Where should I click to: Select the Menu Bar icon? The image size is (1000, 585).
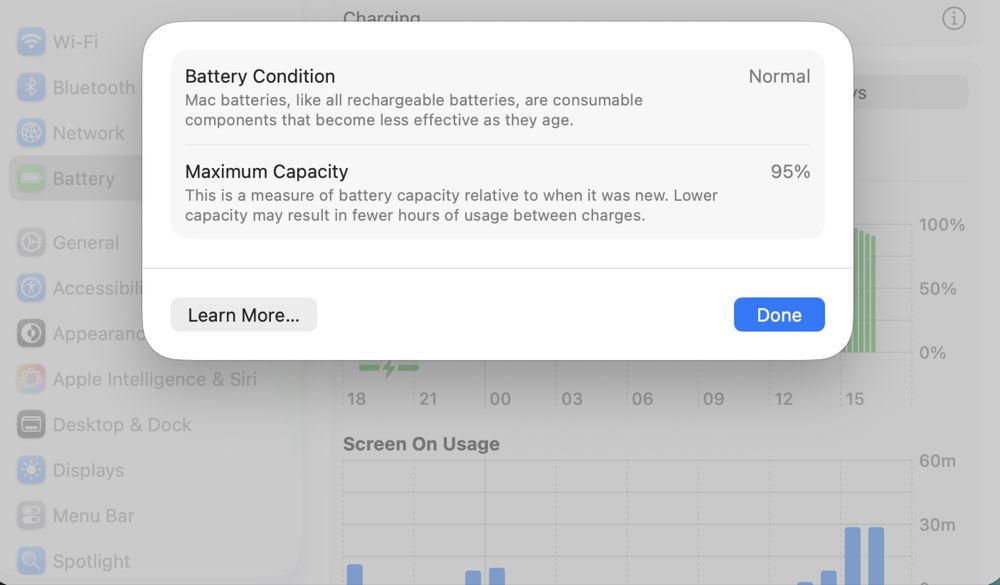pyautogui.click(x=31, y=515)
